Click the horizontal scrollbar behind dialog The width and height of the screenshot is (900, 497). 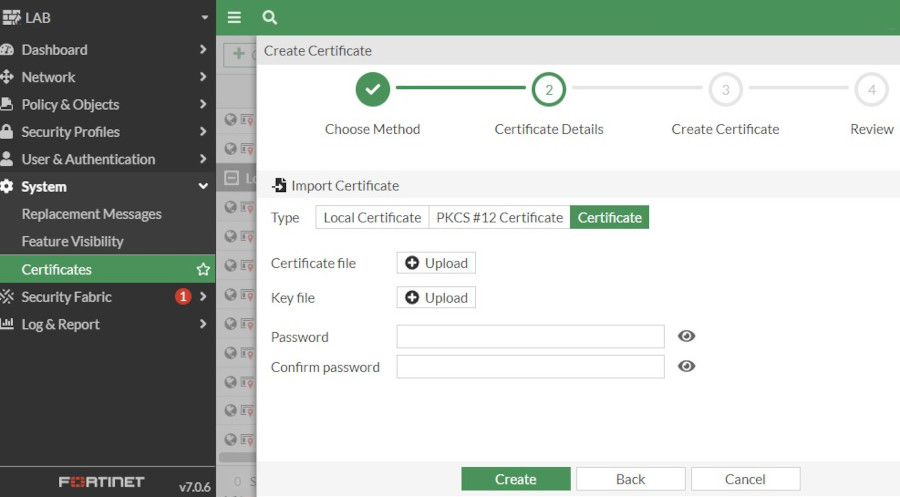(x=237, y=458)
